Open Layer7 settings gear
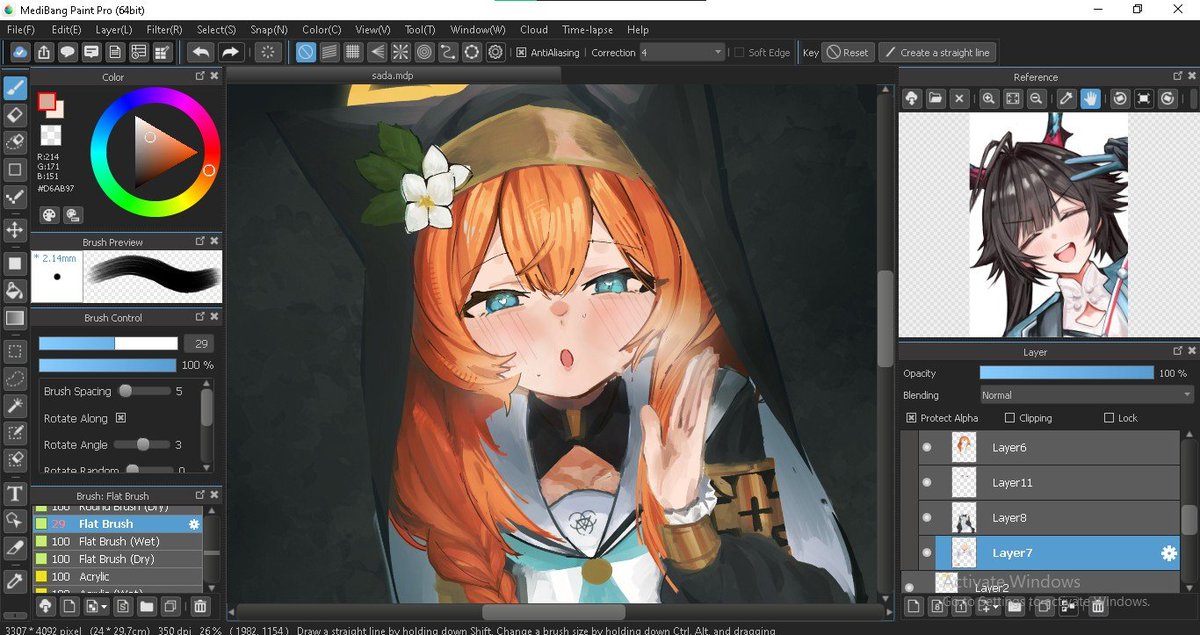Screen dimensions: 1200x635 tap(1167, 553)
